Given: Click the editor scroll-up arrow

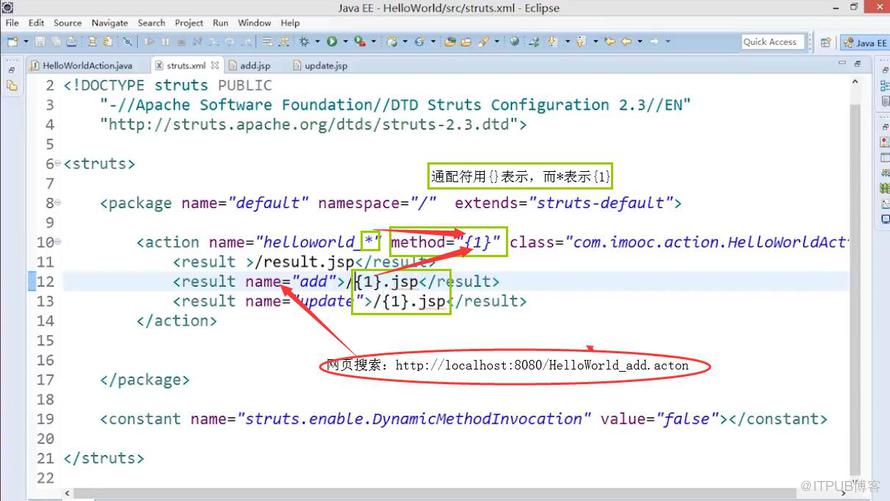Looking at the screenshot, I should pos(855,82).
